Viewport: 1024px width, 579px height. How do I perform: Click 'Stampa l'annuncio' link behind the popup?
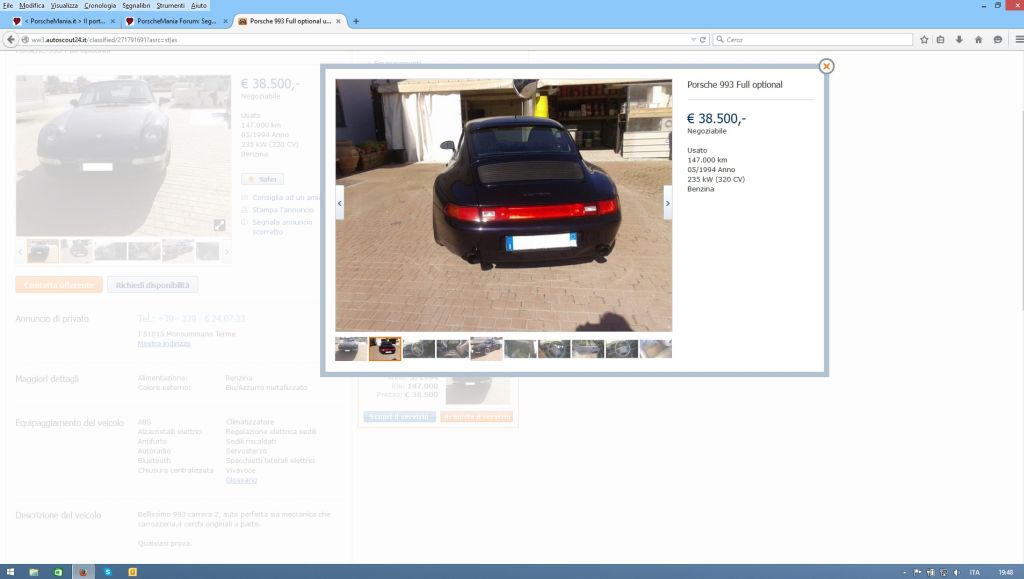coord(283,210)
